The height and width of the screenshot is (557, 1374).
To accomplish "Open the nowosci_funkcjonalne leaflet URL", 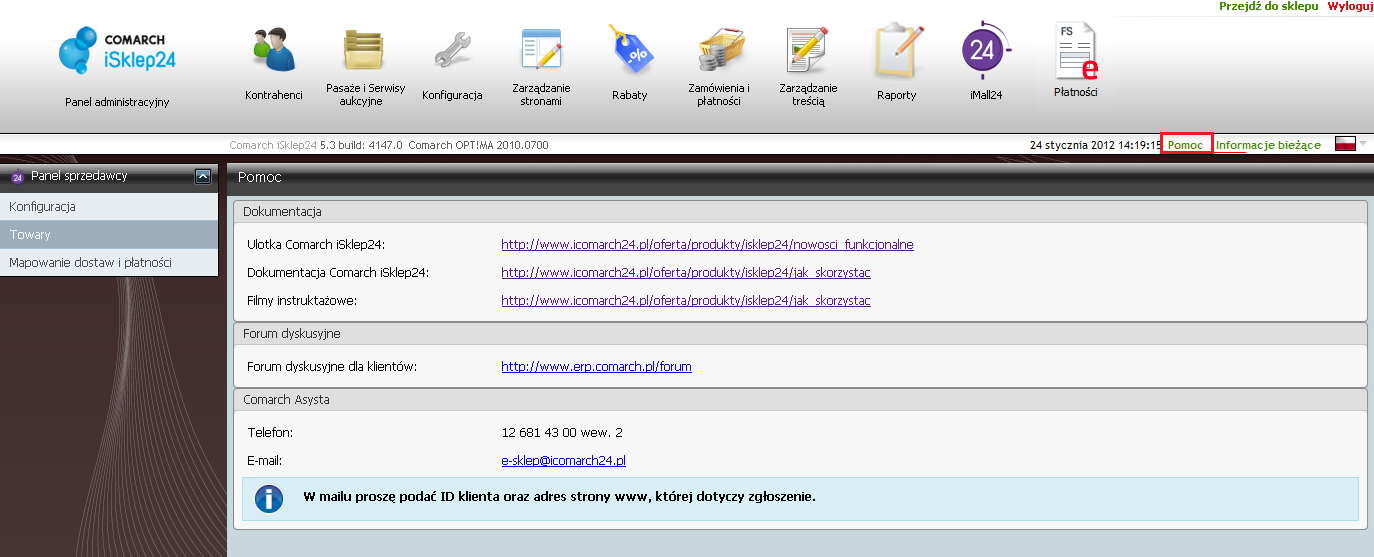I will tap(707, 245).
